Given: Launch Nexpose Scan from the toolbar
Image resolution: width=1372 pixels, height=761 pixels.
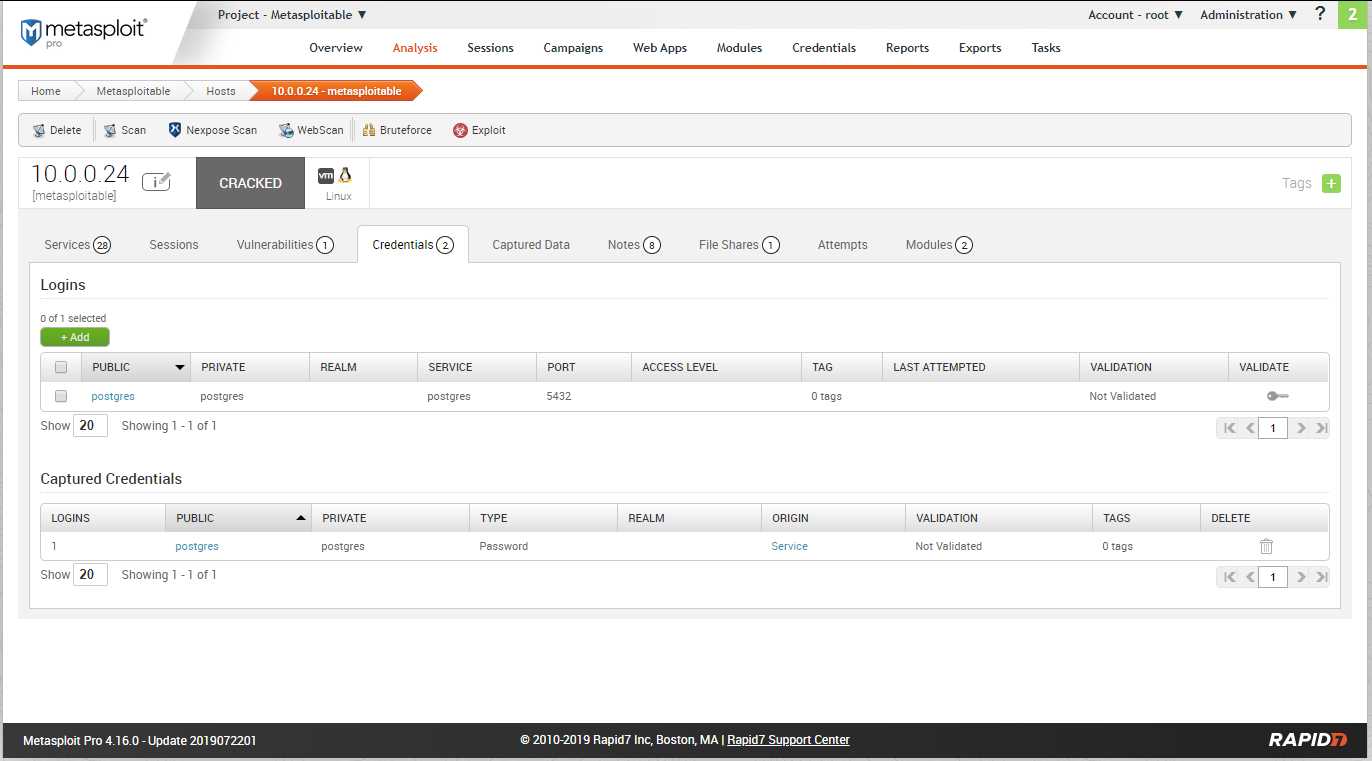Looking at the screenshot, I should tap(212, 130).
